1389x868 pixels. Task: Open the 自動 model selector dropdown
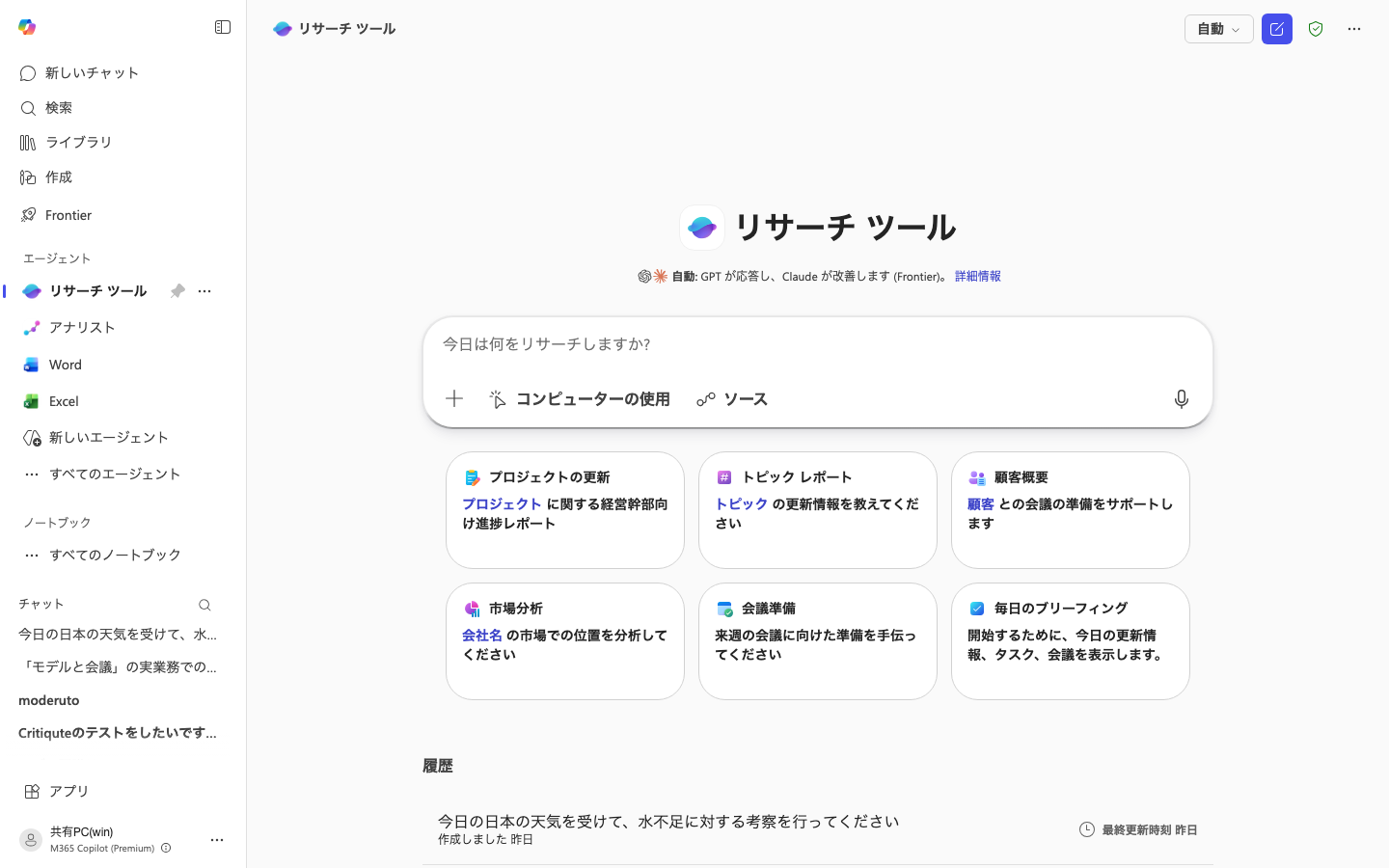point(1218,29)
